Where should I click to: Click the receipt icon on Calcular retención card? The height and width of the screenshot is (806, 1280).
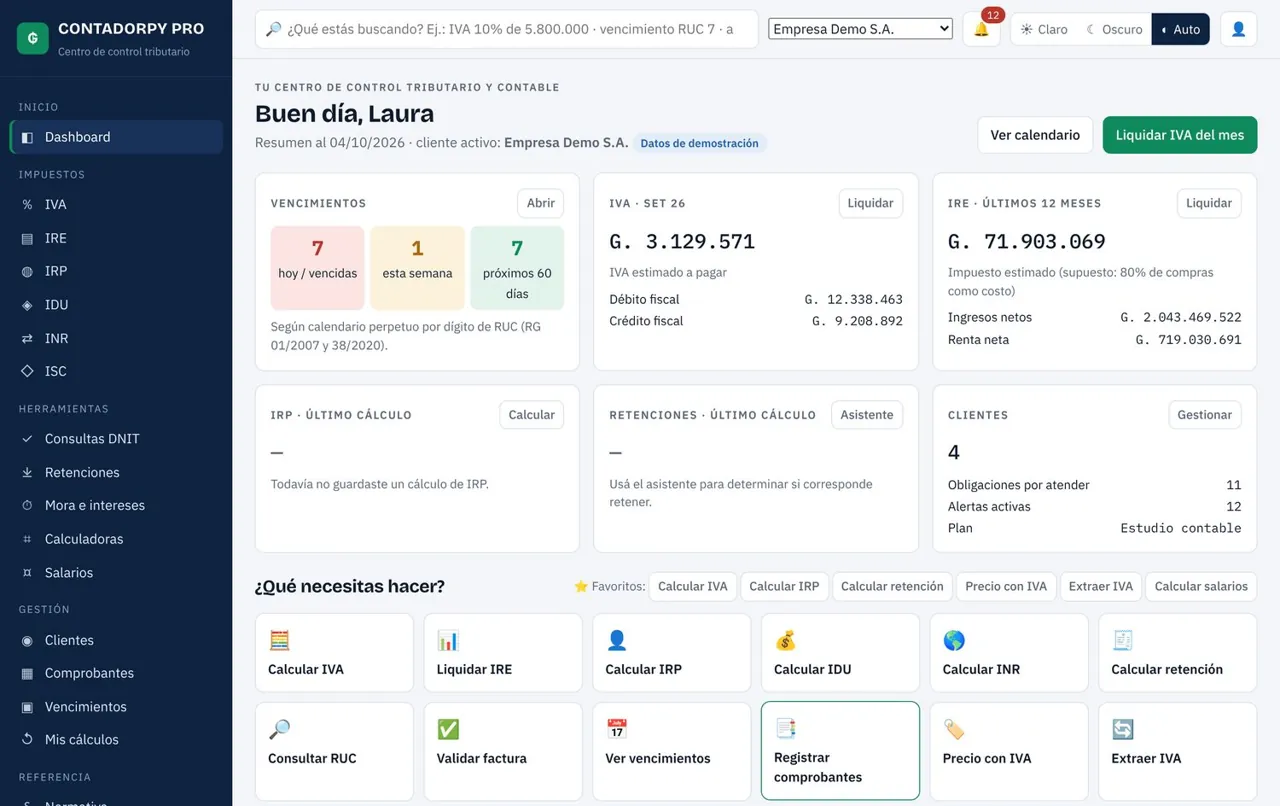1123,640
